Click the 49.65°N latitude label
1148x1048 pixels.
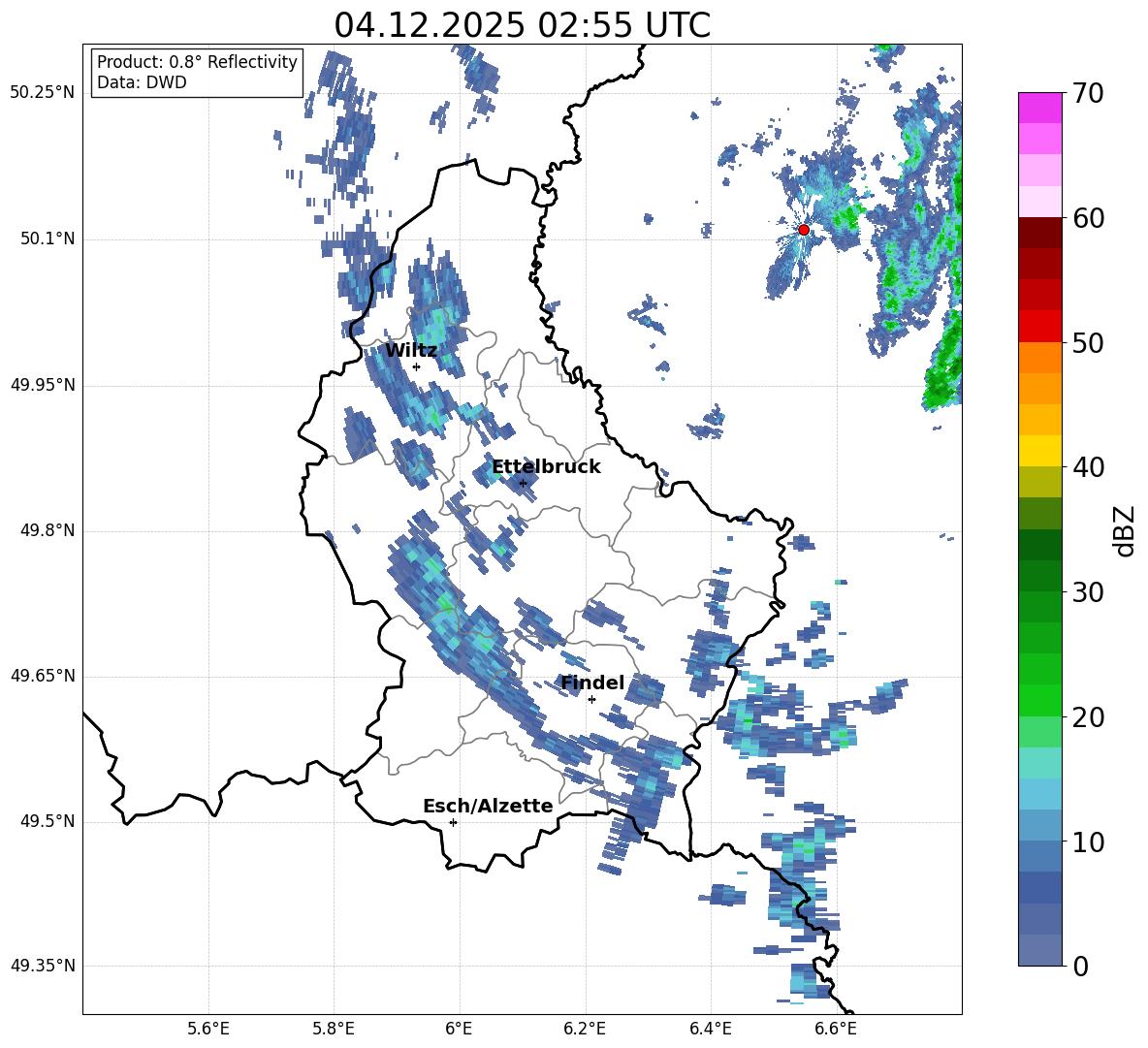tap(43, 676)
